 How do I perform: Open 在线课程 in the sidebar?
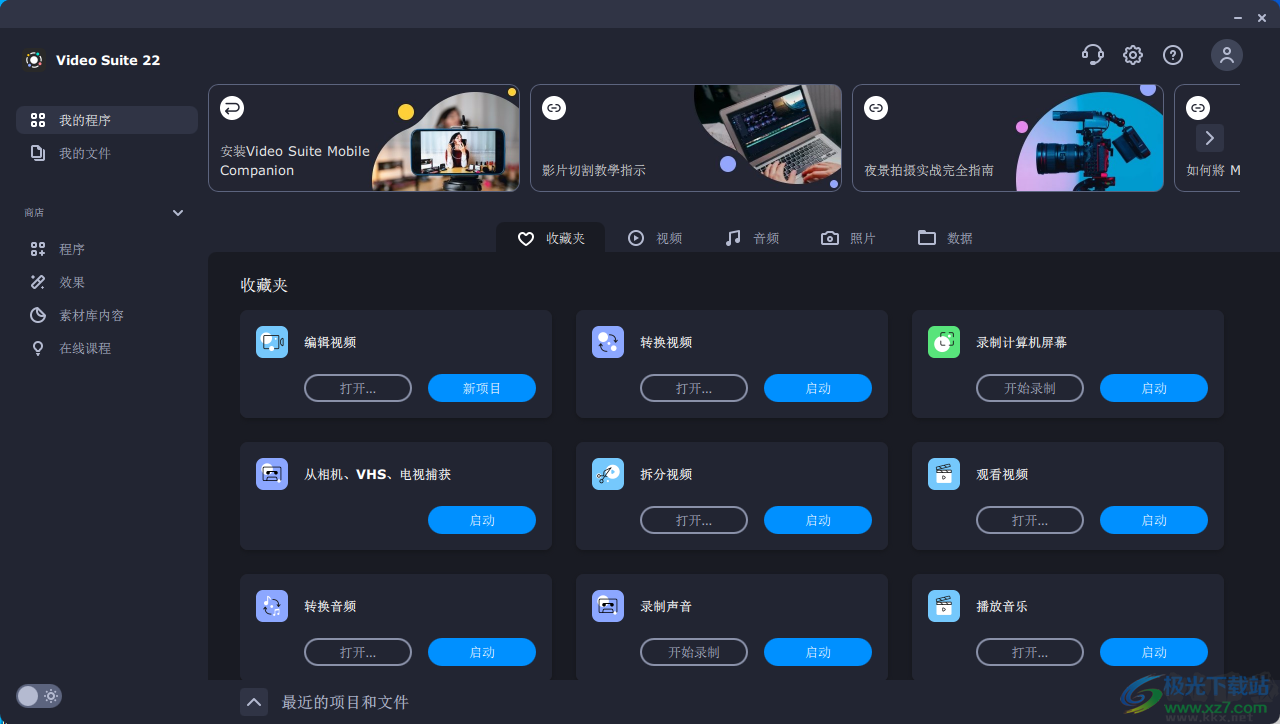pyautogui.click(x=107, y=348)
